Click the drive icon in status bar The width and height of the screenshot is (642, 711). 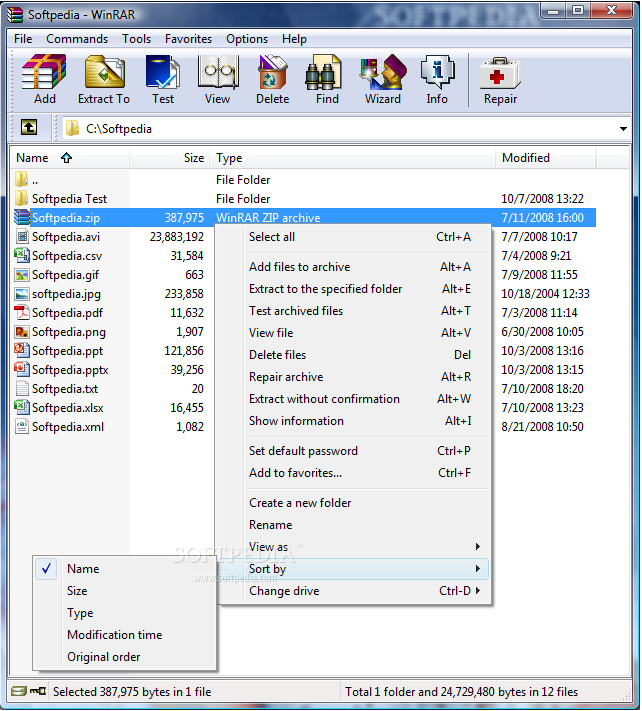(19, 691)
